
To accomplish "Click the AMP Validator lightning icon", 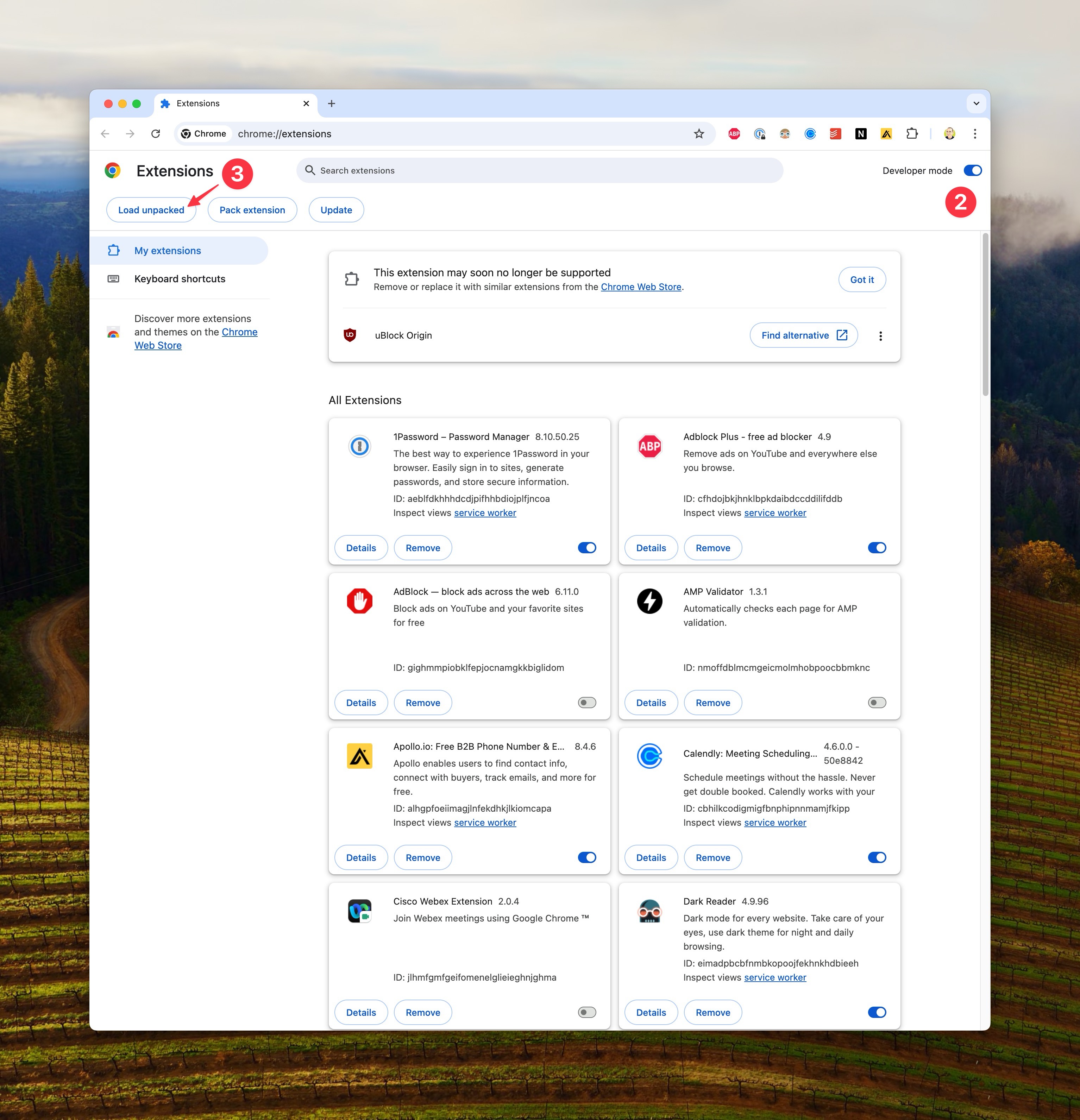I will click(650, 601).
